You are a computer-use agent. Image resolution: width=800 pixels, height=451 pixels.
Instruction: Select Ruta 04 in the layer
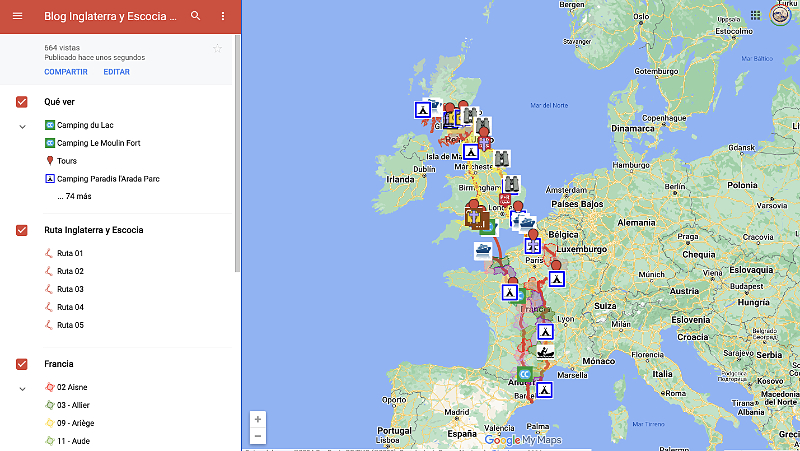coord(70,307)
